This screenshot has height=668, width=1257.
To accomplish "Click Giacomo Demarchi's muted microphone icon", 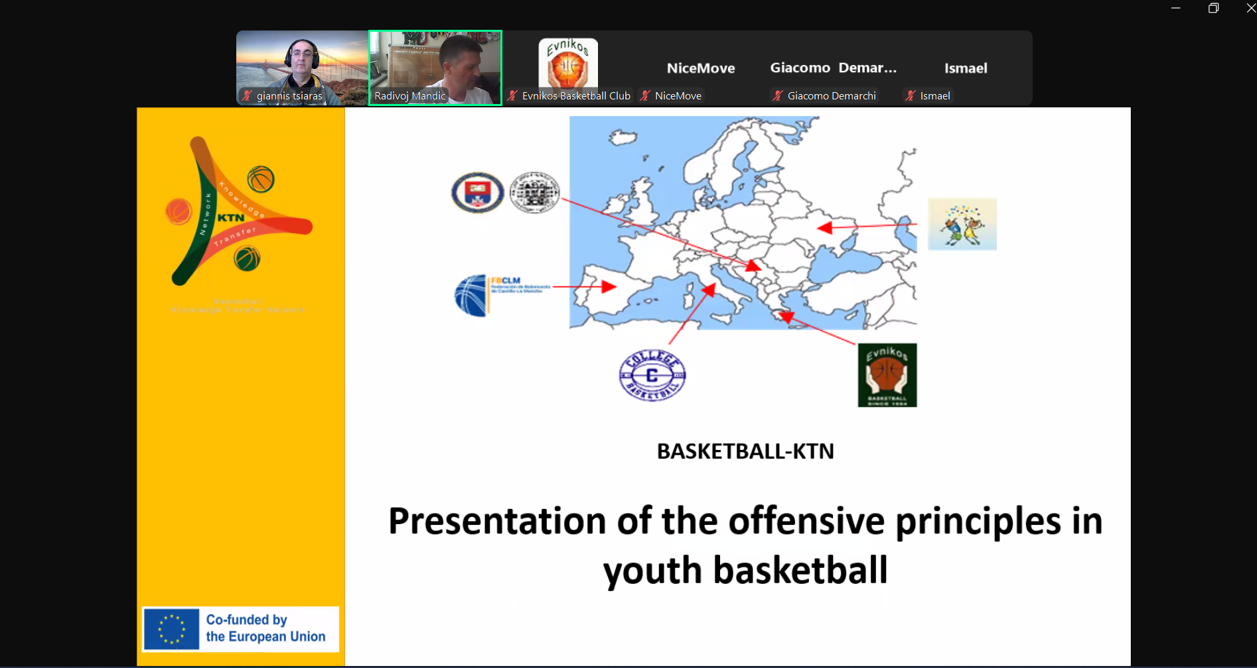I will click(x=778, y=96).
